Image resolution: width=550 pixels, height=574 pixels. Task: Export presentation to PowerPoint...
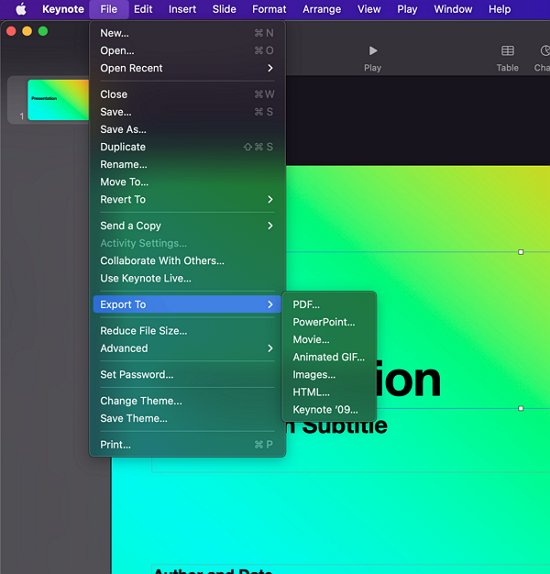[329, 322]
